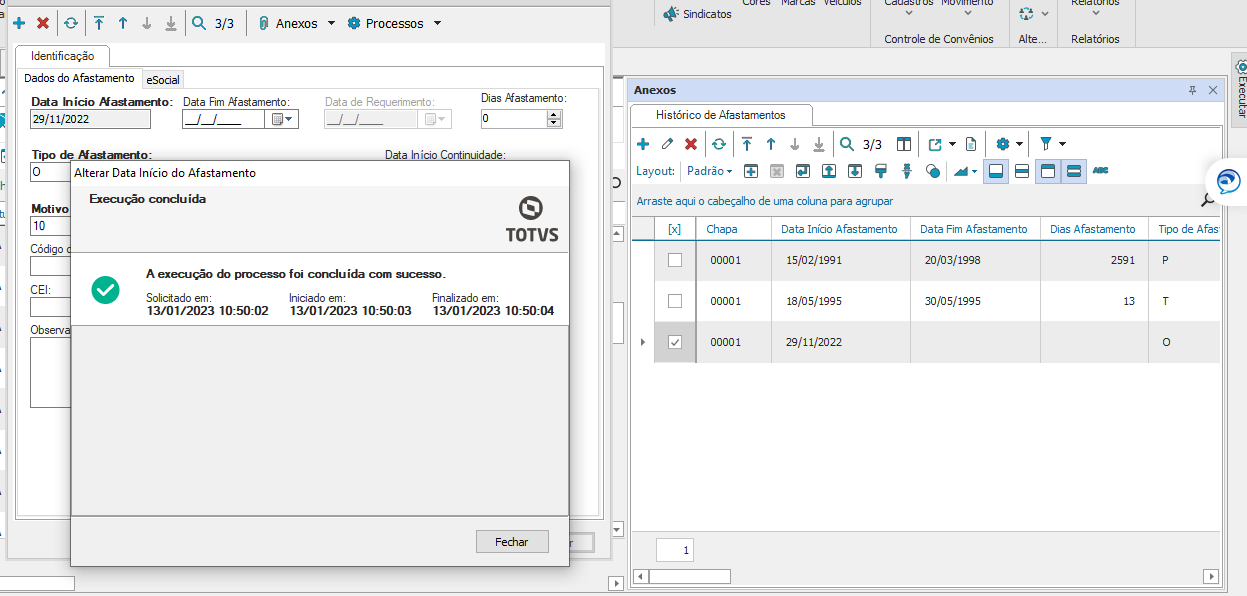Expand the export dropdown arrow in the Anexos toolbar

coord(952,144)
